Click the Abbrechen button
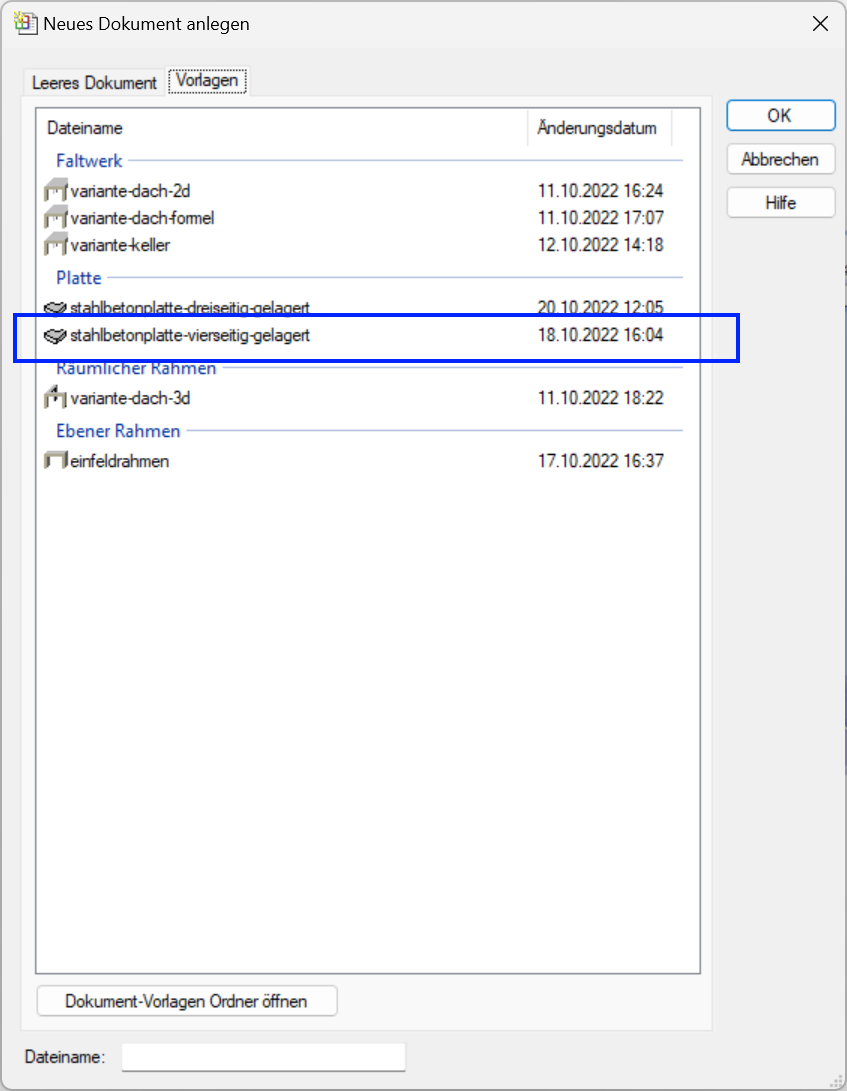847x1091 pixels. (x=780, y=159)
